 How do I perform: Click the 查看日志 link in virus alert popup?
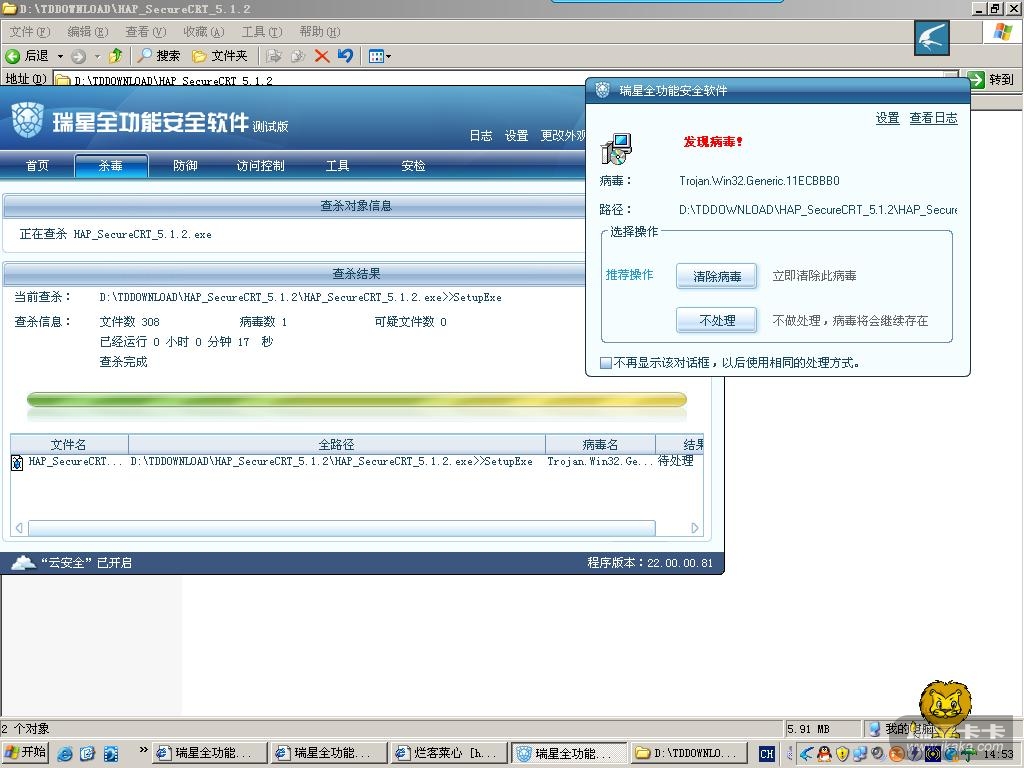pos(933,118)
